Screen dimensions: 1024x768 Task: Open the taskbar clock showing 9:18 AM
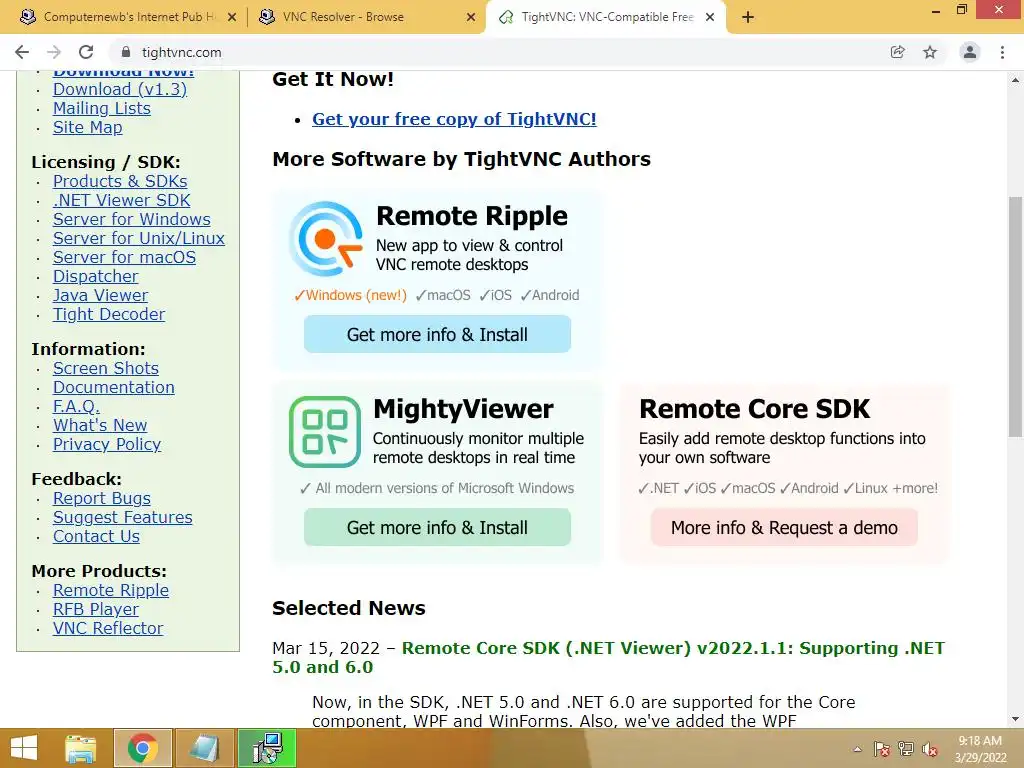pos(980,749)
